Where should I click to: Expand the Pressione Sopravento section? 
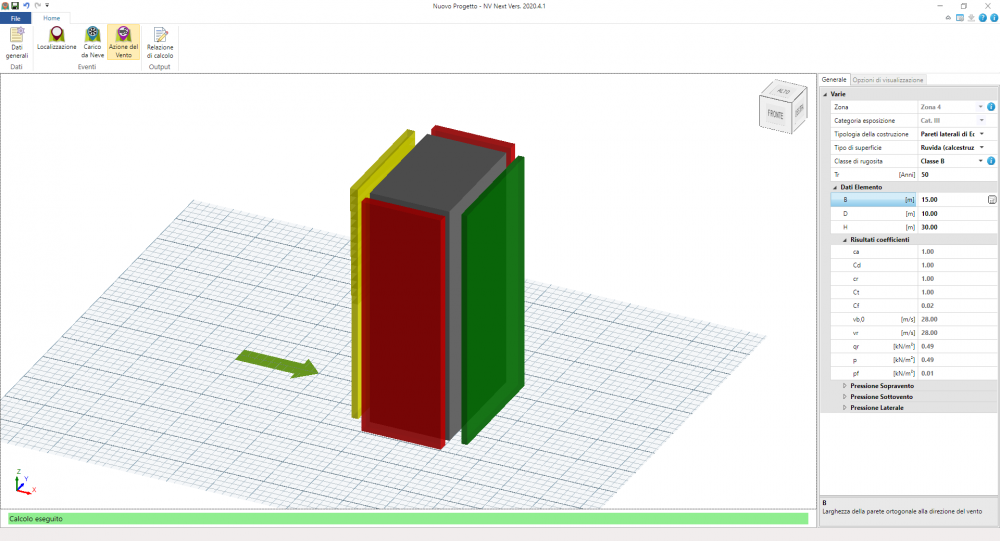[x=844, y=386]
